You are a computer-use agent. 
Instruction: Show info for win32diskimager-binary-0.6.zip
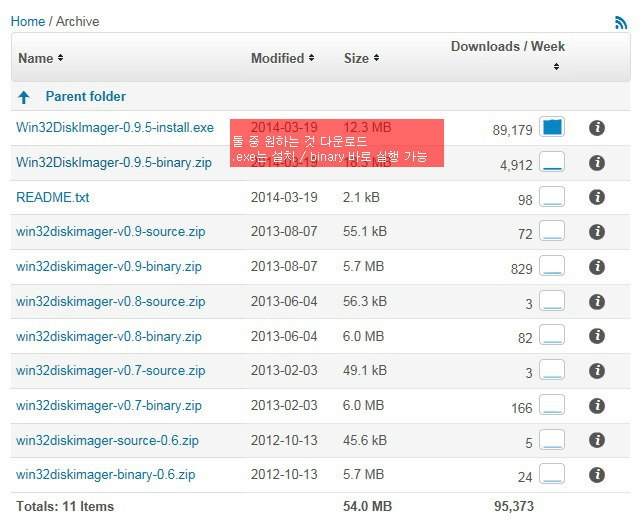597,475
